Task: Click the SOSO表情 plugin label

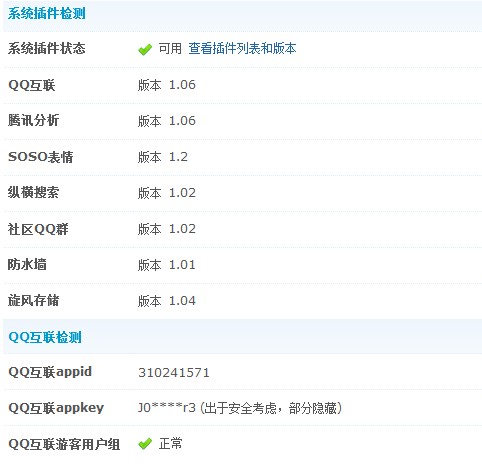Action: (x=40, y=157)
